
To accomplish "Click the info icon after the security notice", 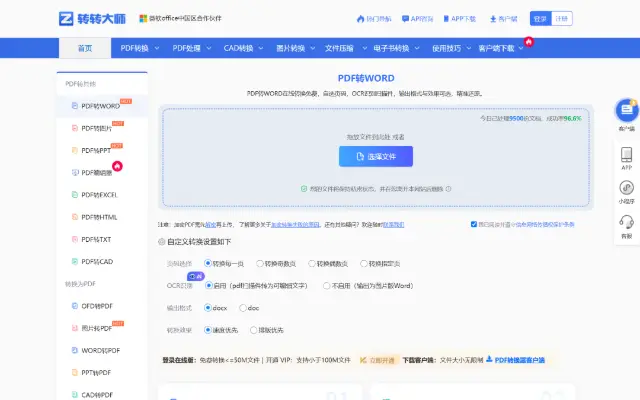I will click(x=449, y=189).
